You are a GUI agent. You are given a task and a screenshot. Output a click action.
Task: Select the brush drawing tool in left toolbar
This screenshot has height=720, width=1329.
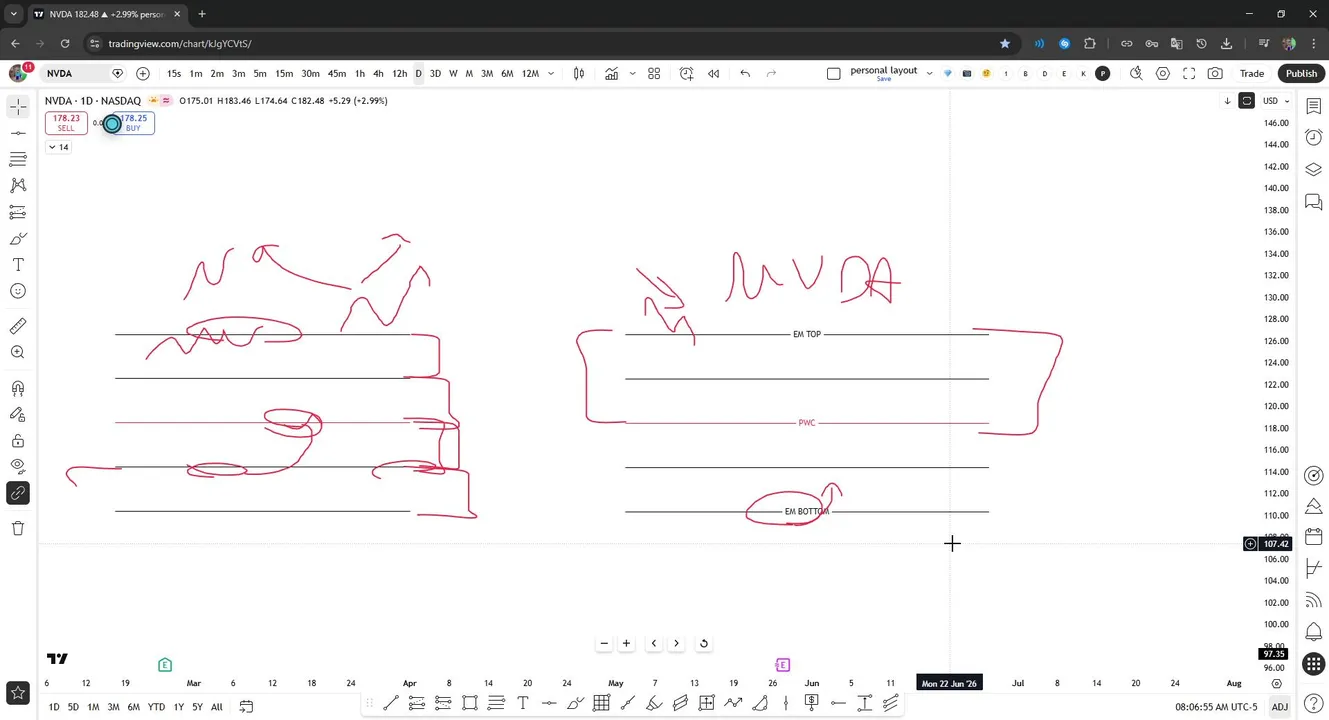(x=18, y=238)
